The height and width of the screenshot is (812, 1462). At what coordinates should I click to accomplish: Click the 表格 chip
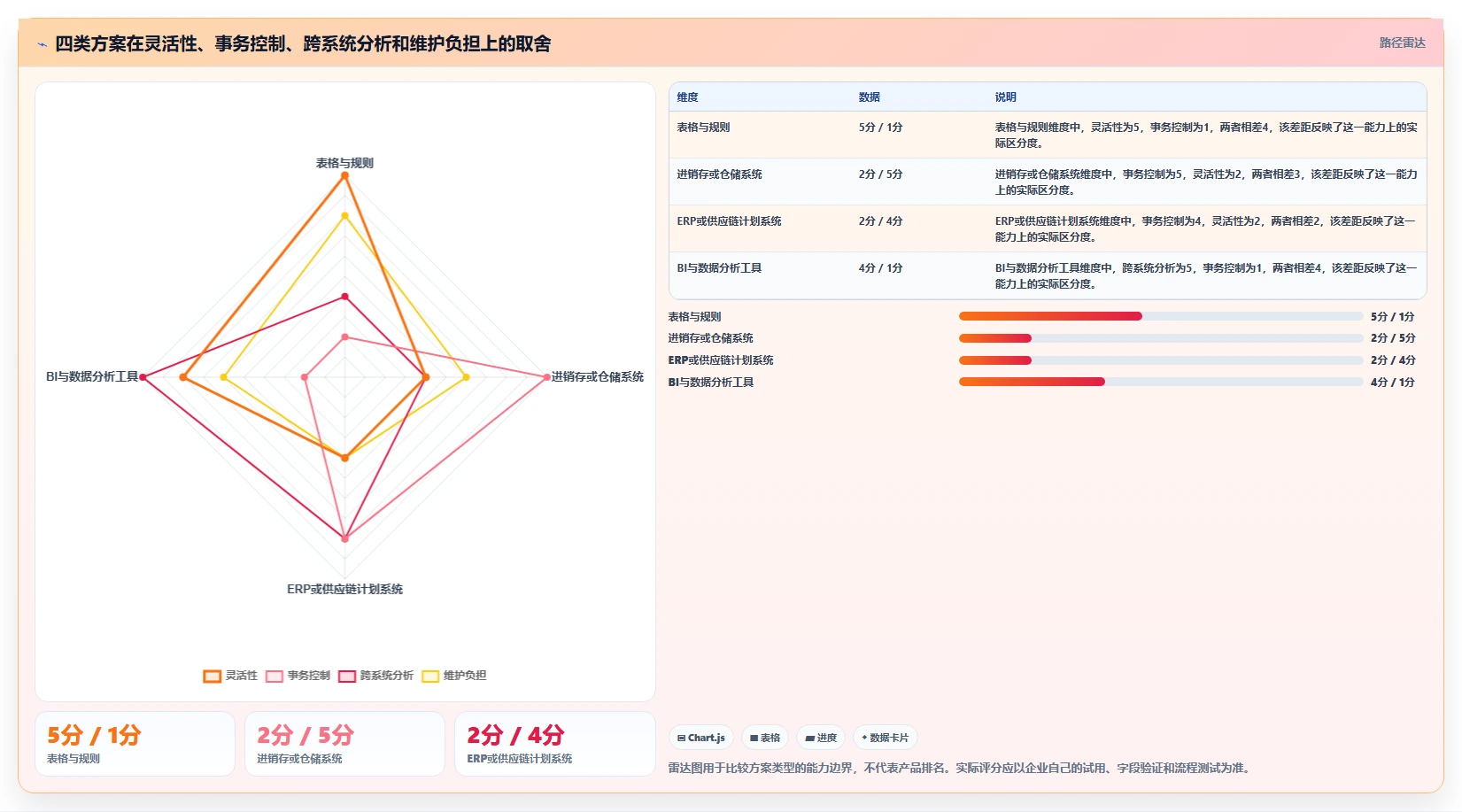pos(765,738)
